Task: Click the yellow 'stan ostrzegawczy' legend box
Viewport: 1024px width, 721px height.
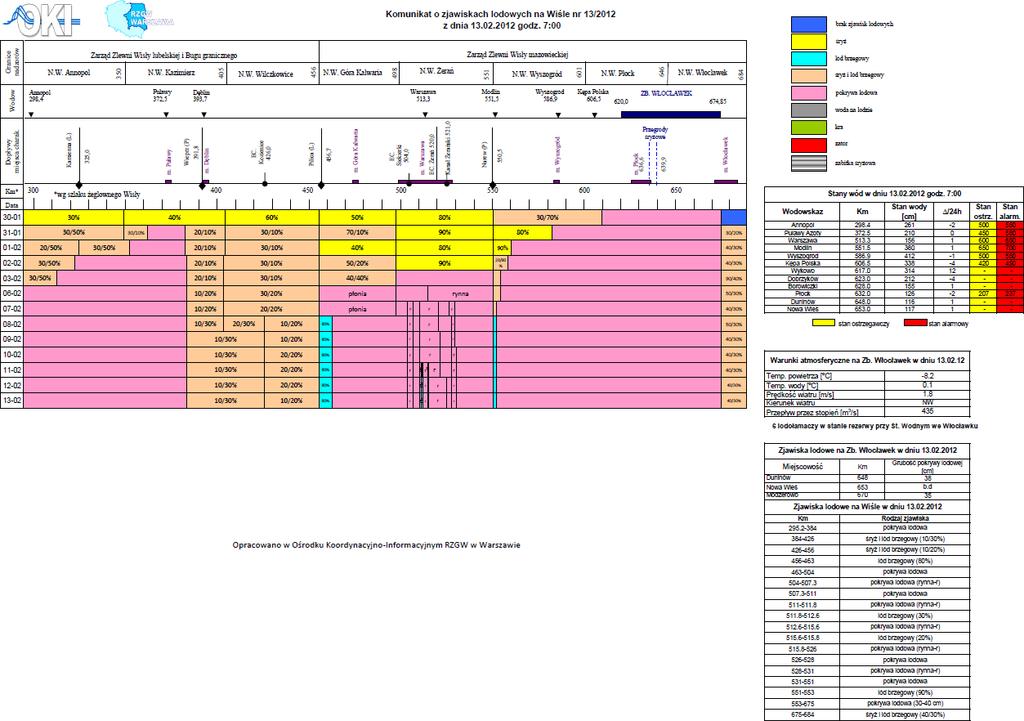Action: (x=823, y=323)
